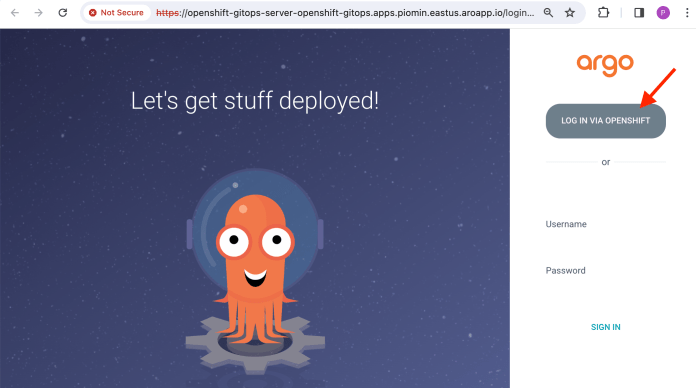Open the purple profile avatar menu

[663, 12]
